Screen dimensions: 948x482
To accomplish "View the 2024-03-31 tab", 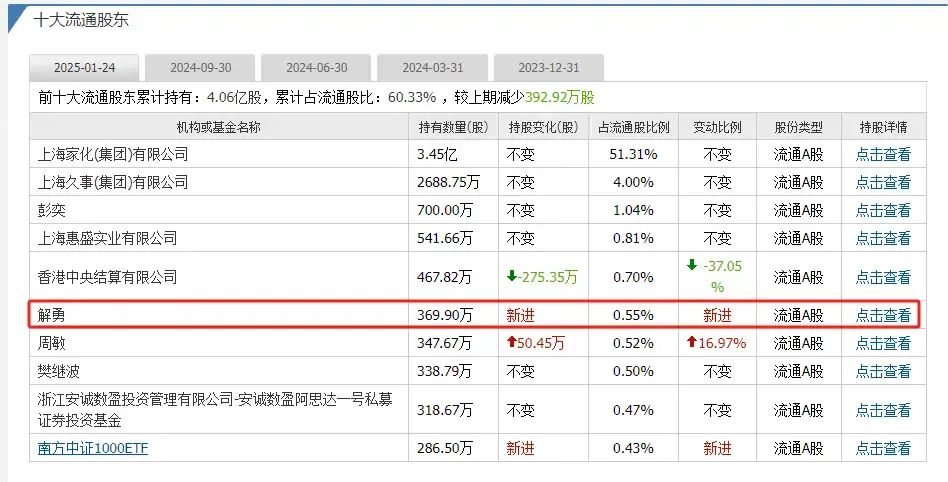I will (x=432, y=68).
